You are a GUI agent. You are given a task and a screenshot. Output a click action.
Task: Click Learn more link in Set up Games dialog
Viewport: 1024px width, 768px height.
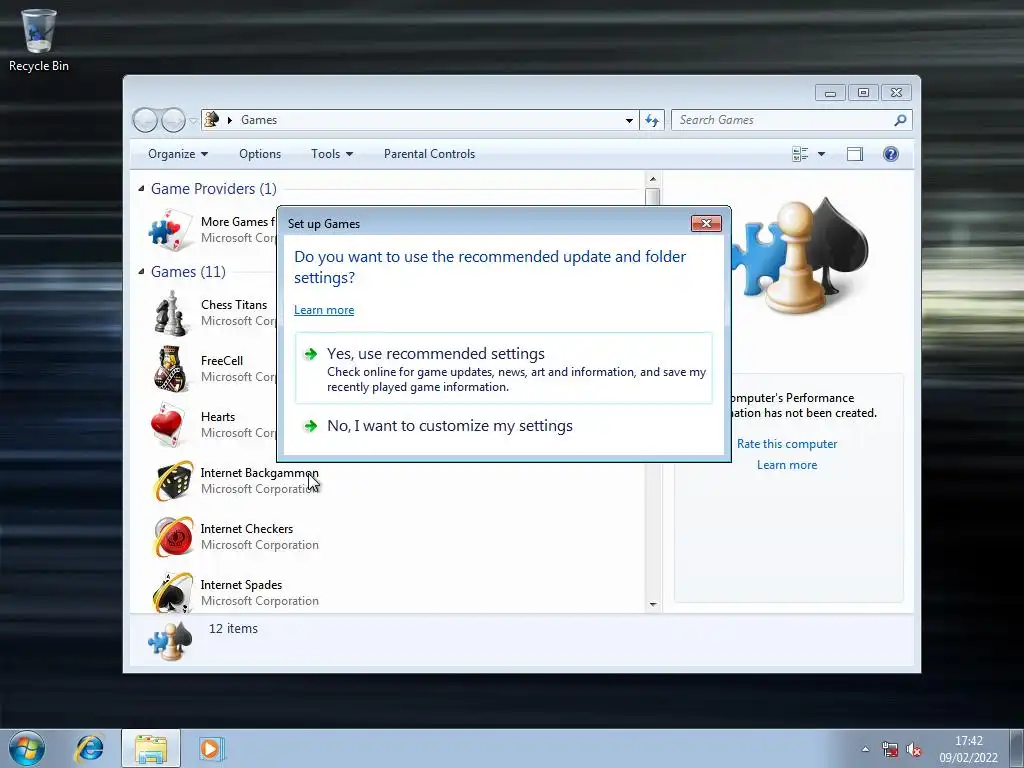pyautogui.click(x=324, y=310)
